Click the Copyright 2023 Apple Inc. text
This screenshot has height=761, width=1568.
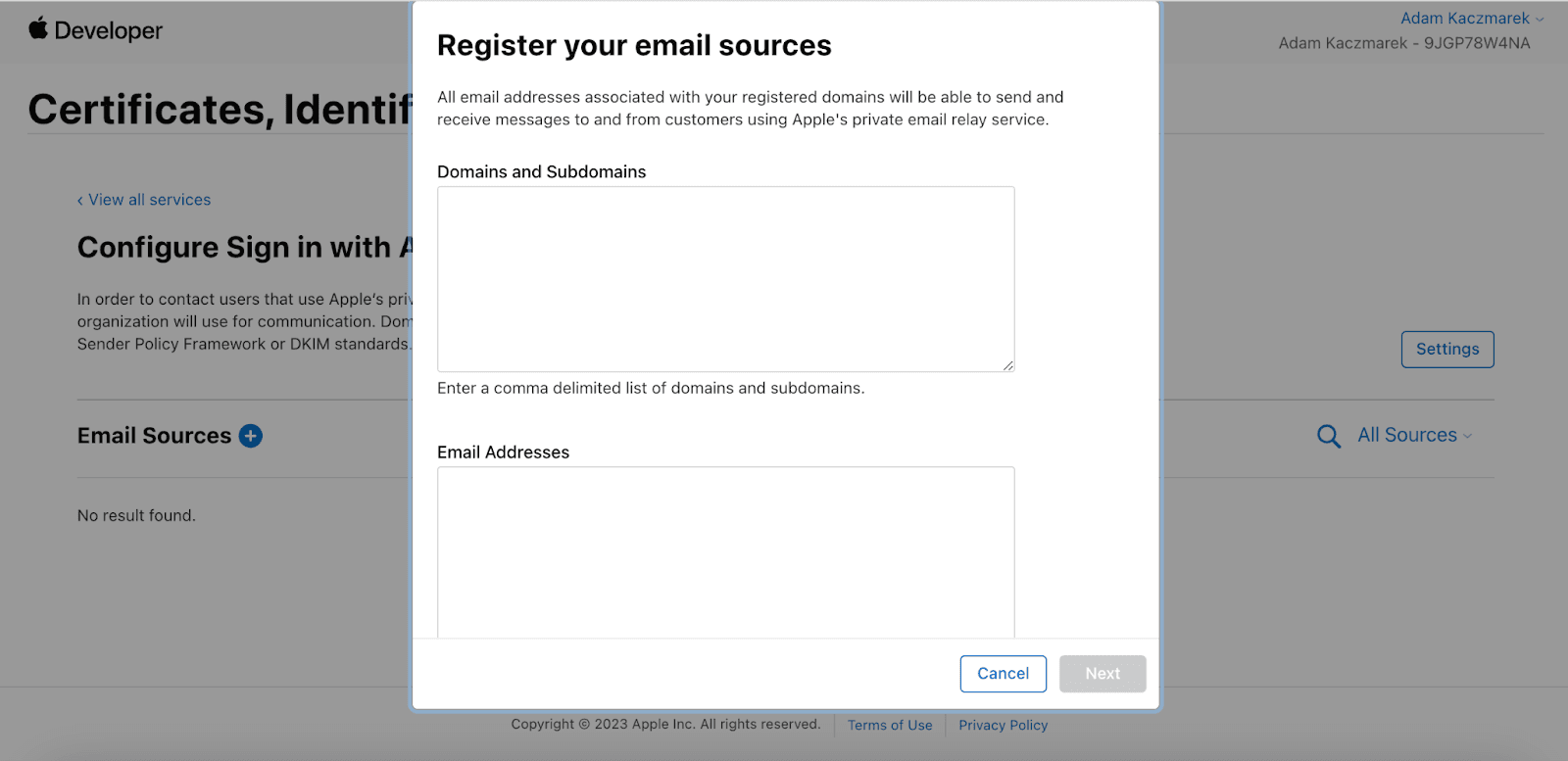click(665, 724)
